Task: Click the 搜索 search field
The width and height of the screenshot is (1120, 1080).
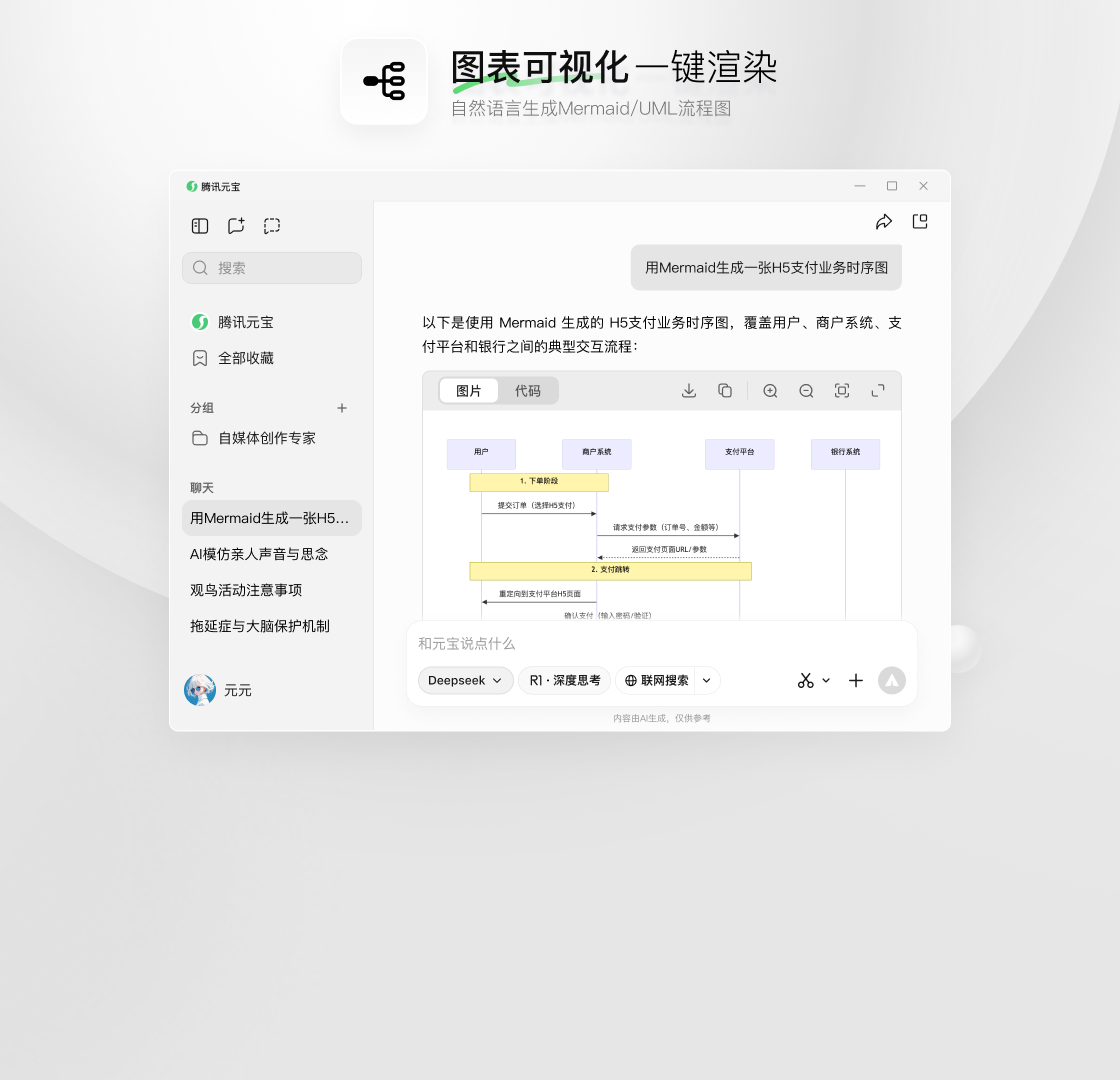Action: (272, 268)
